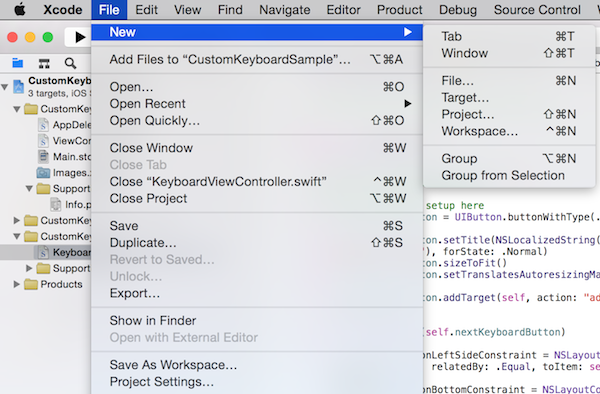Viewport: 600px width, 394px height.
Task: Select New File… in submenu
Action: point(509,81)
